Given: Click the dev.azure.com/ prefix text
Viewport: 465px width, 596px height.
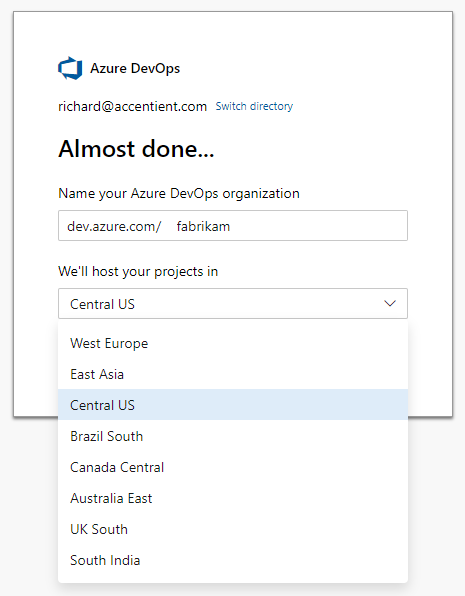Looking at the screenshot, I should [x=114, y=226].
